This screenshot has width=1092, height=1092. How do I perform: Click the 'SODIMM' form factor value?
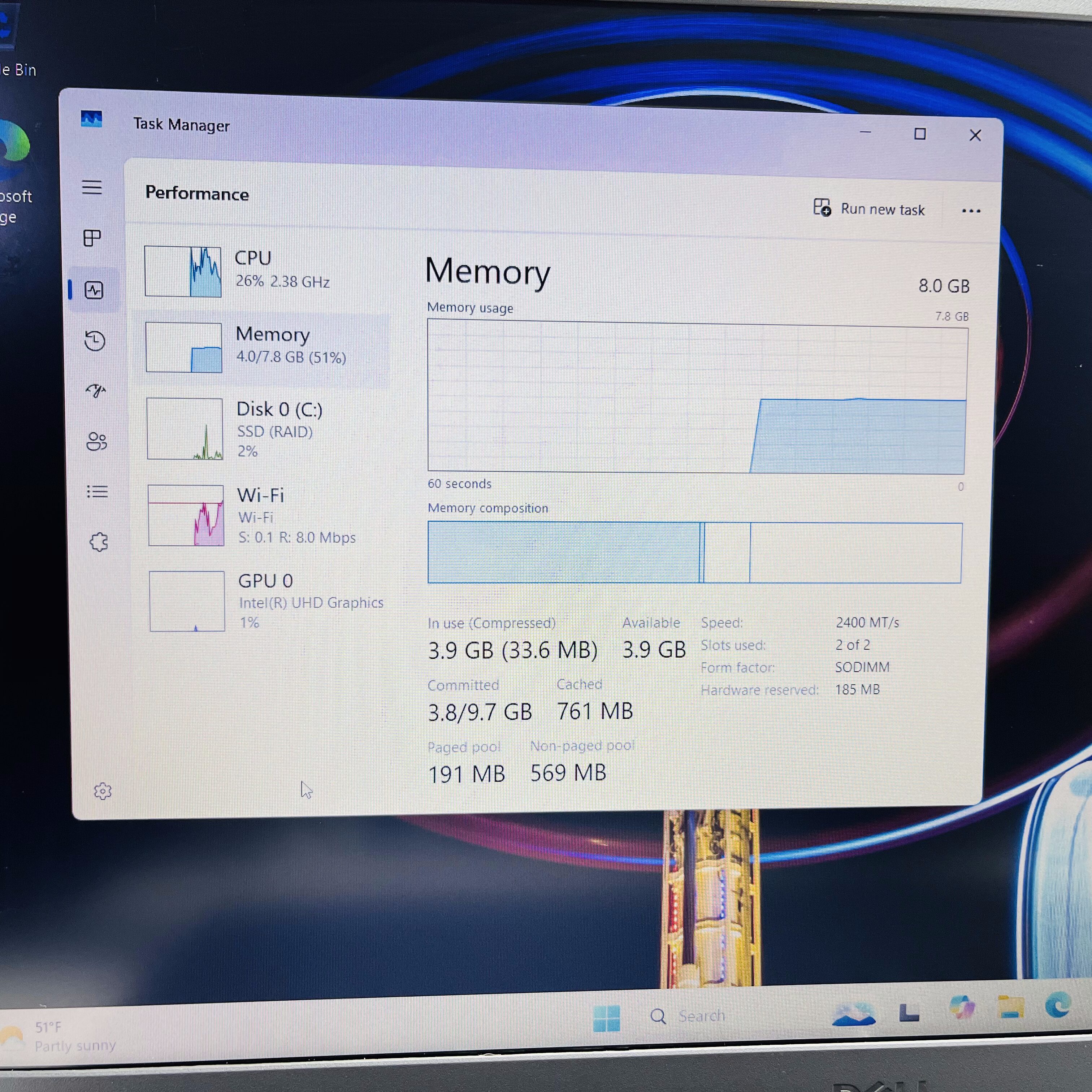862,667
